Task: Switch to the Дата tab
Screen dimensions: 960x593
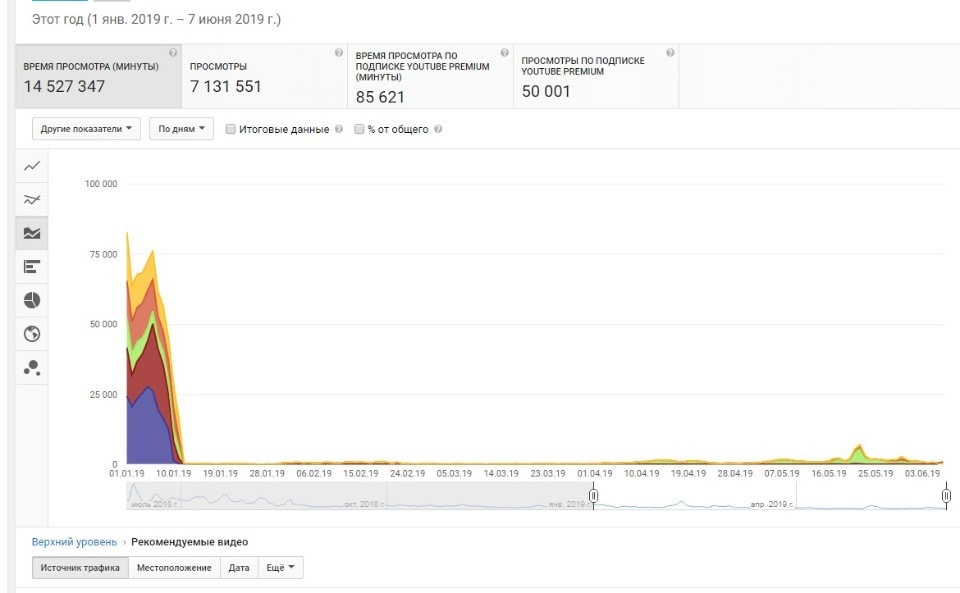Action: click(239, 567)
